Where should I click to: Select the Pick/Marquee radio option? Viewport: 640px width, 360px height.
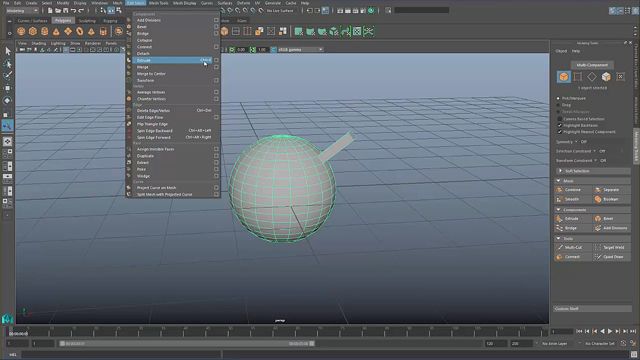coord(558,98)
